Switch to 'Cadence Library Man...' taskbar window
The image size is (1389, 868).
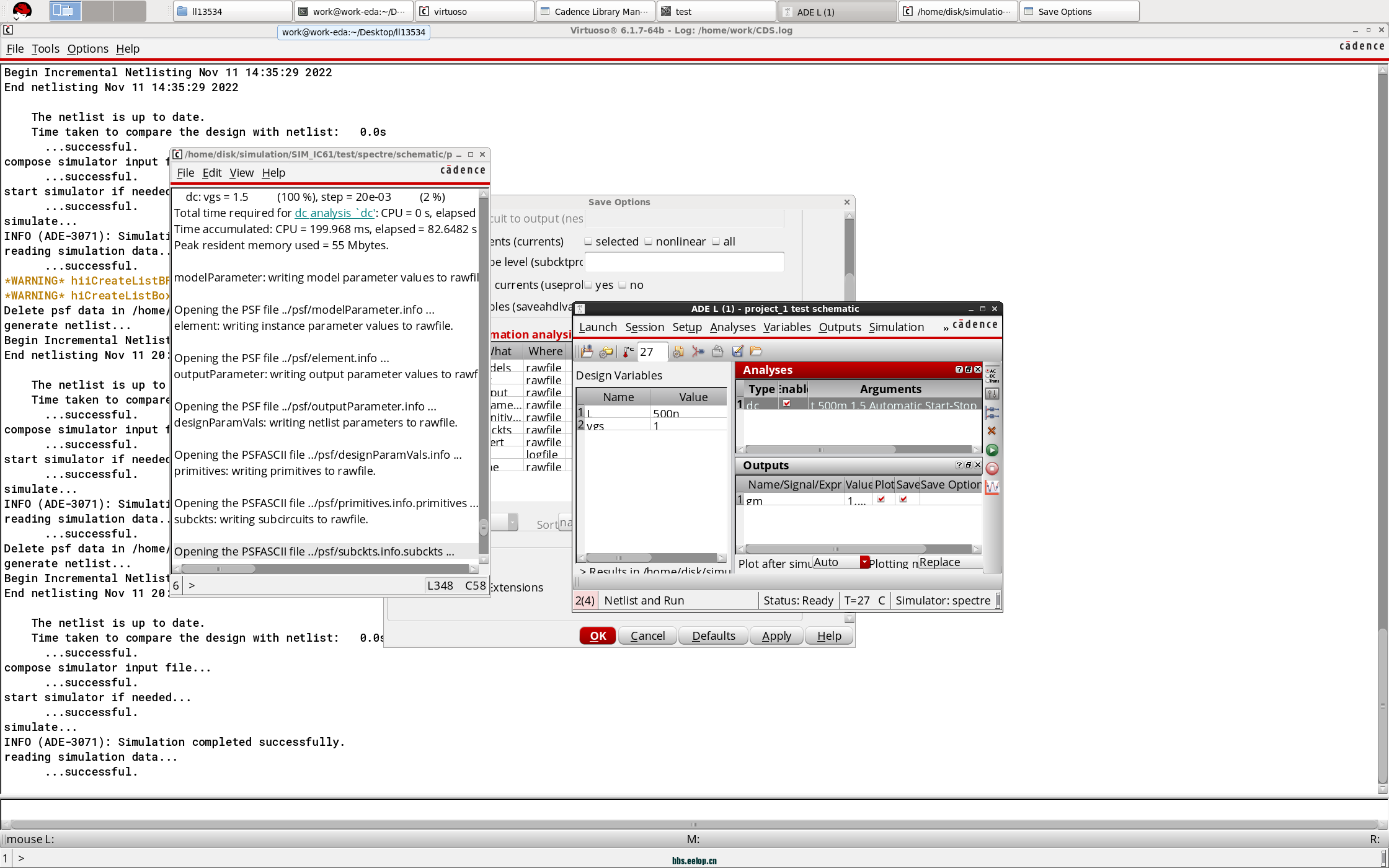596,11
